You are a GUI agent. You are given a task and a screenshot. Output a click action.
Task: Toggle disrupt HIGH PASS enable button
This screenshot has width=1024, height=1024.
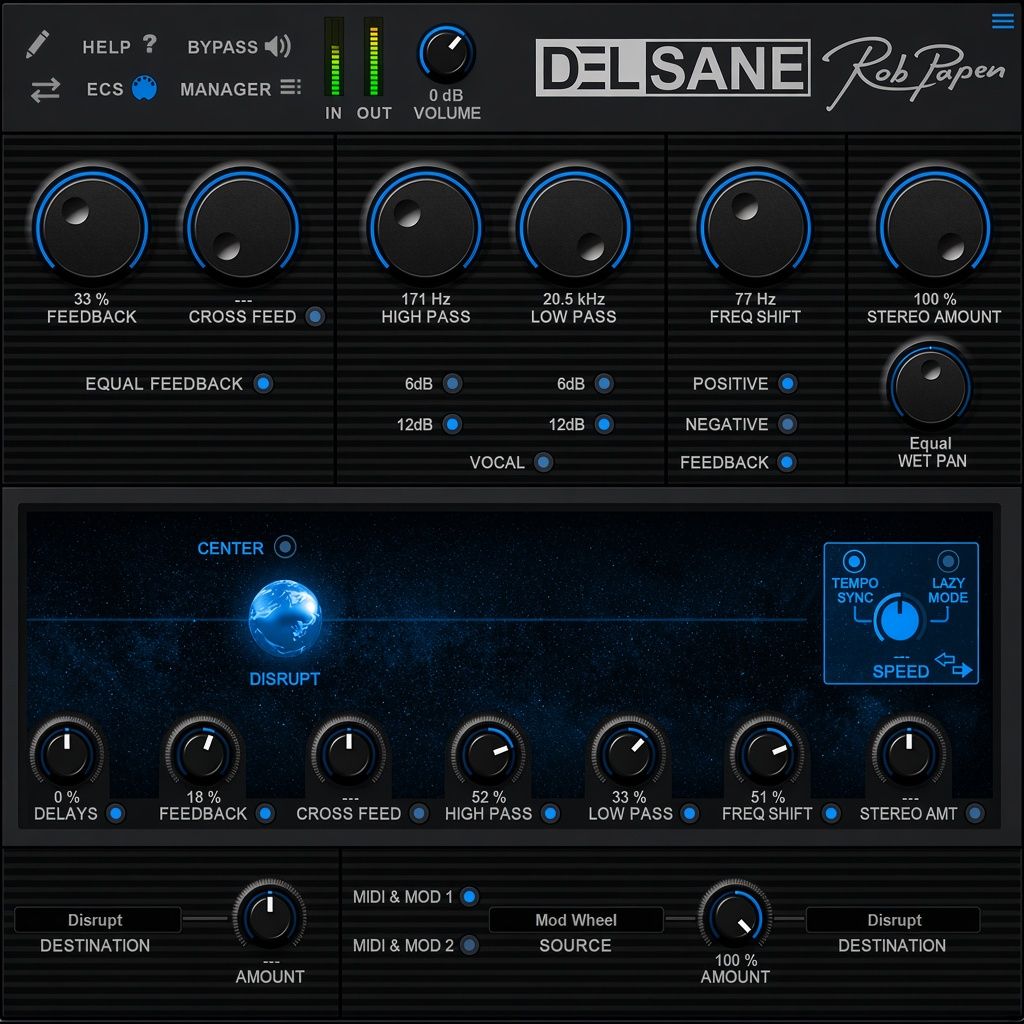click(551, 814)
